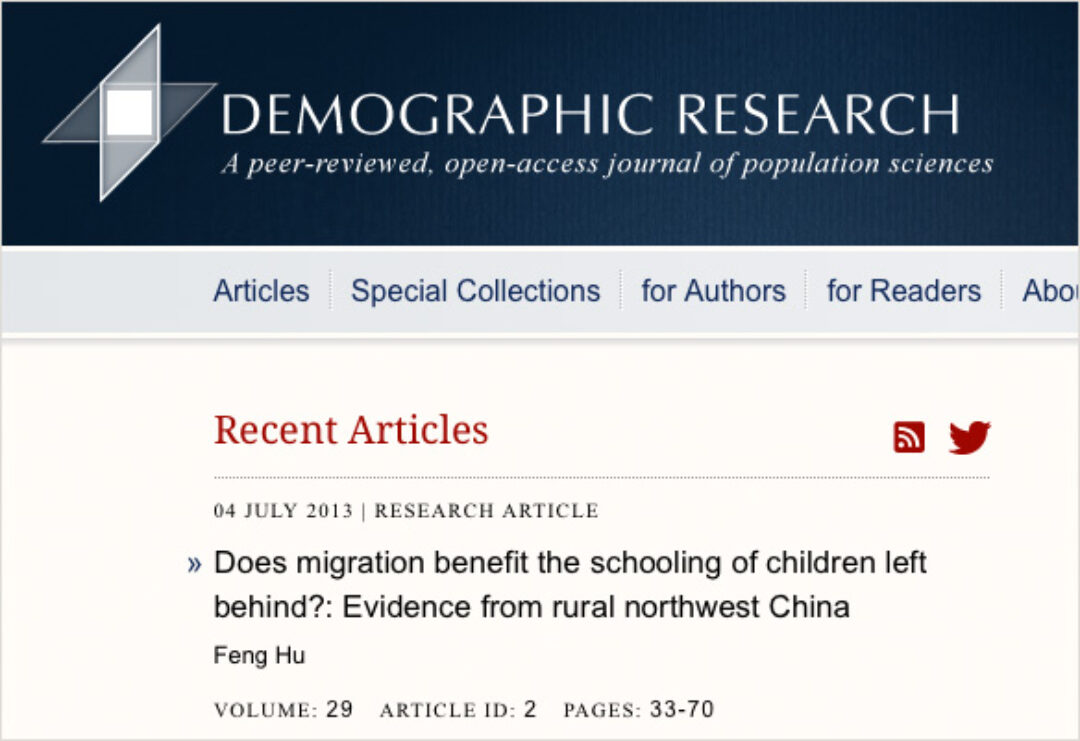Click the Recent Articles heading
Image resolution: width=1080 pixels, height=741 pixels.
[x=351, y=430]
